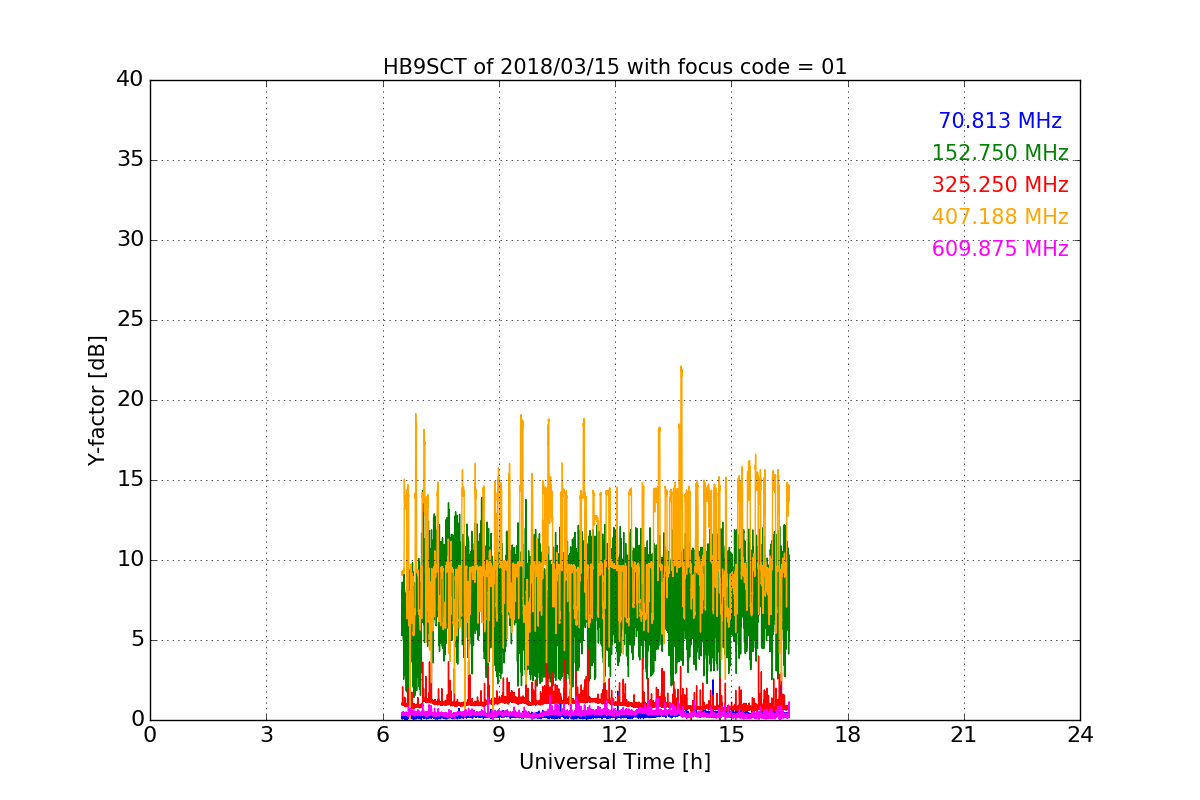Viewport: 1200px width, 800px height.
Task: Click the y-axis tick label 40
Action: (x=129, y=80)
